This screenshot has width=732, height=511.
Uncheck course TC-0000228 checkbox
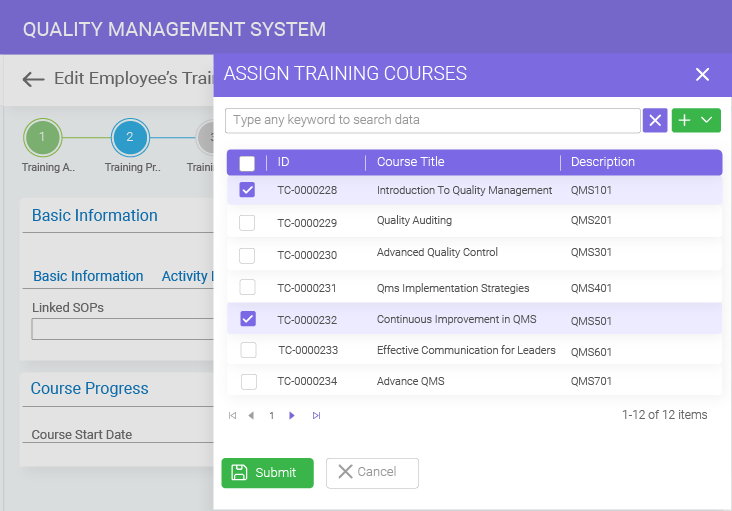pyautogui.click(x=247, y=190)
